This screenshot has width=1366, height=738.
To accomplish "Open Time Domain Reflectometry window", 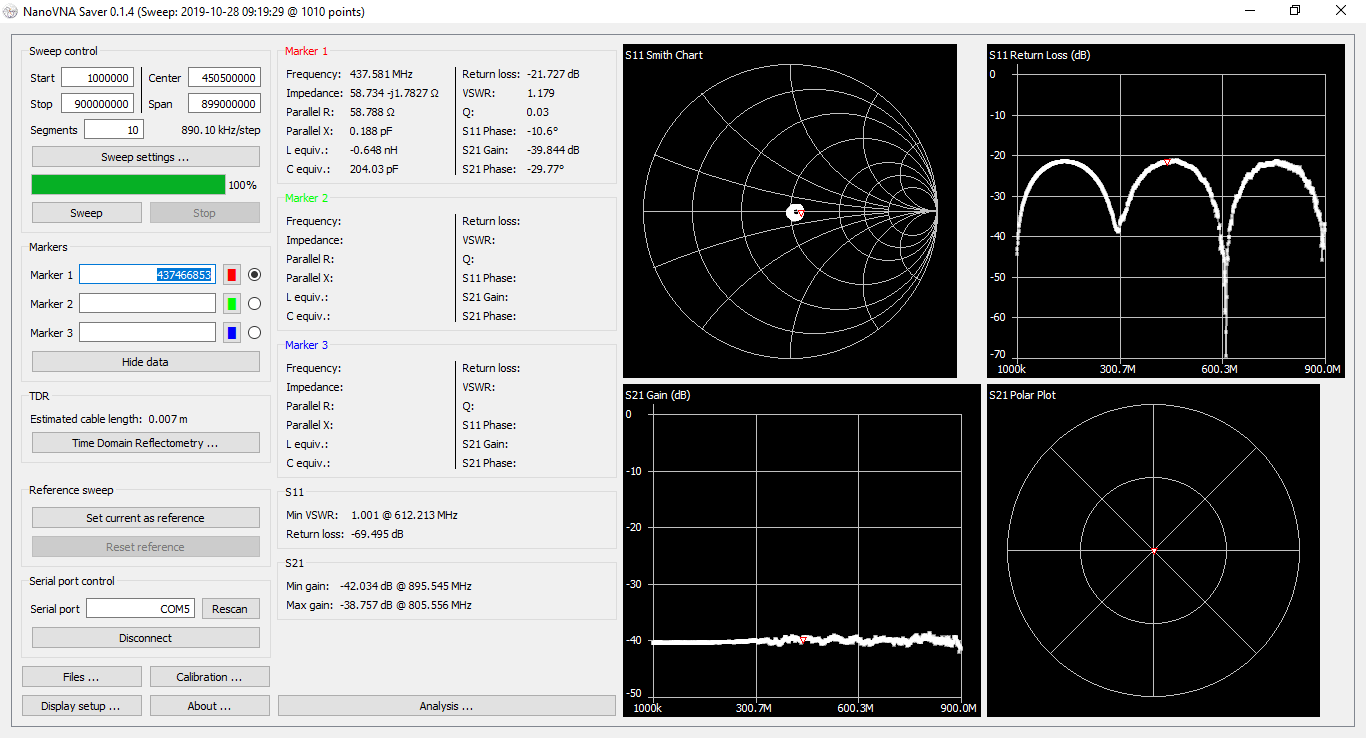I will pos(145,443).
